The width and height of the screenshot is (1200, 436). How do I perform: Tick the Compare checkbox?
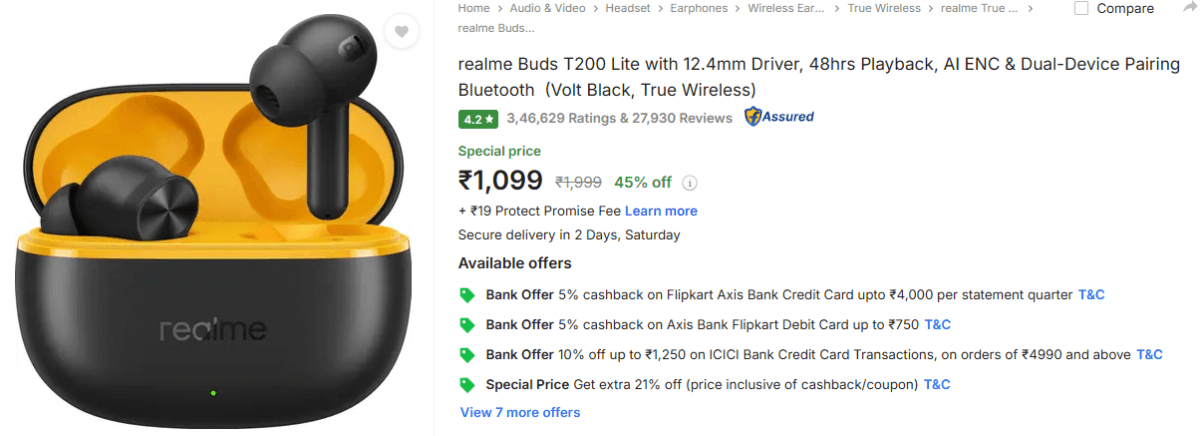click(x=1081, y=9)
